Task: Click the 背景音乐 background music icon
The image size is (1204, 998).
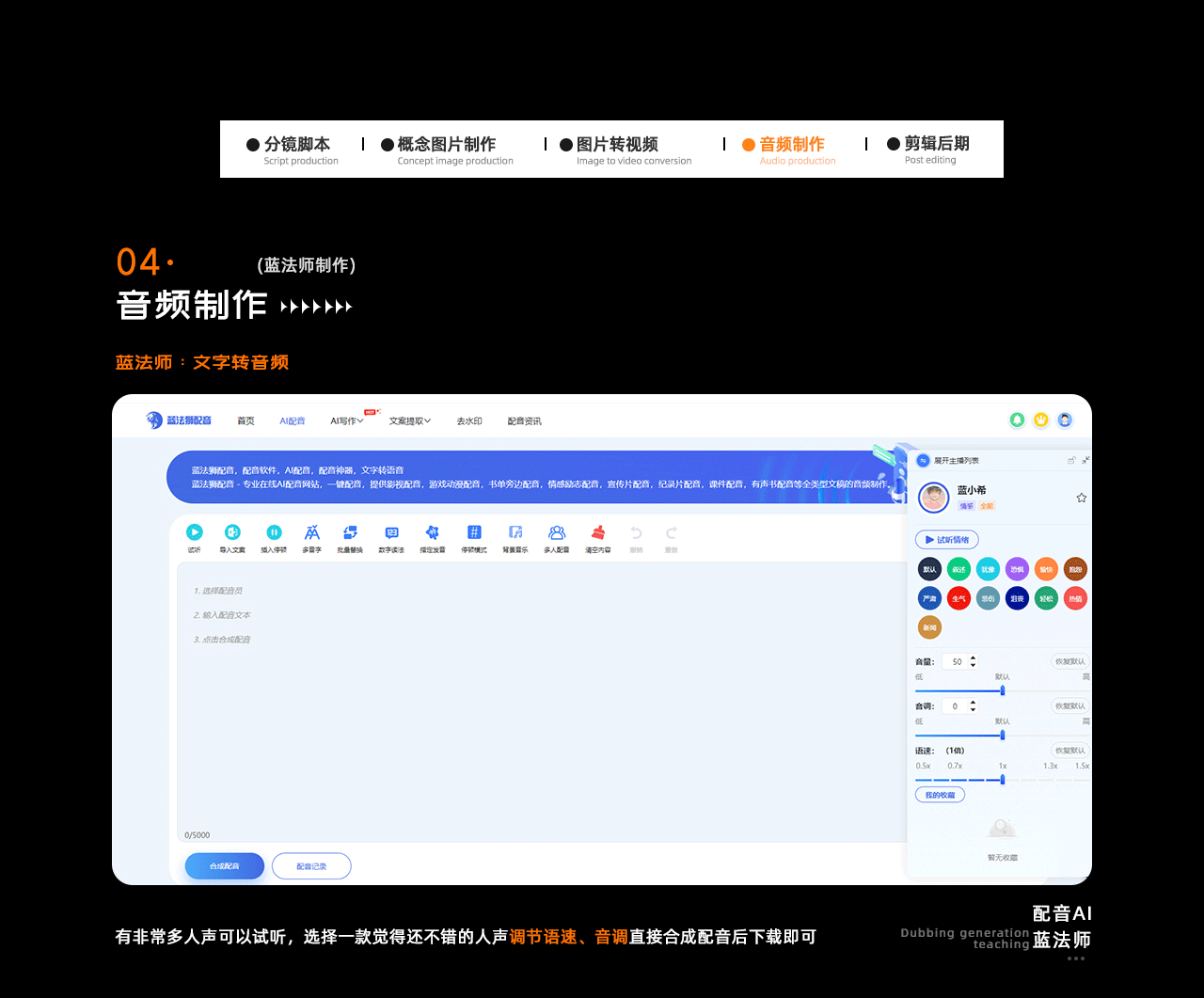Action: click(515, 532)
